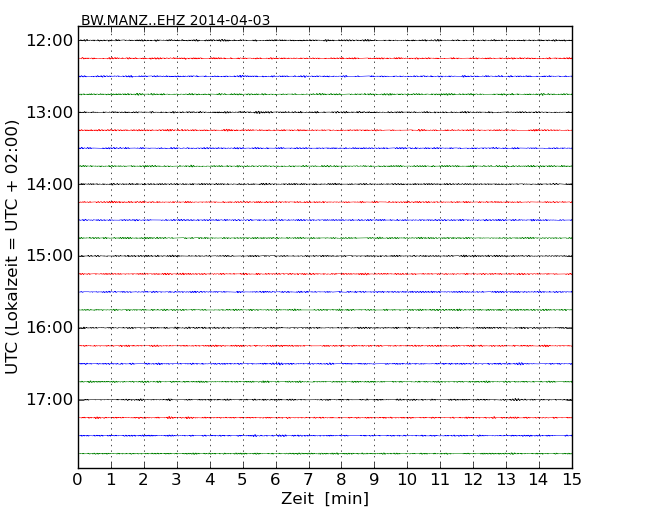Click the 13:00 time label
650x520 pixels.
pos(50,112)
